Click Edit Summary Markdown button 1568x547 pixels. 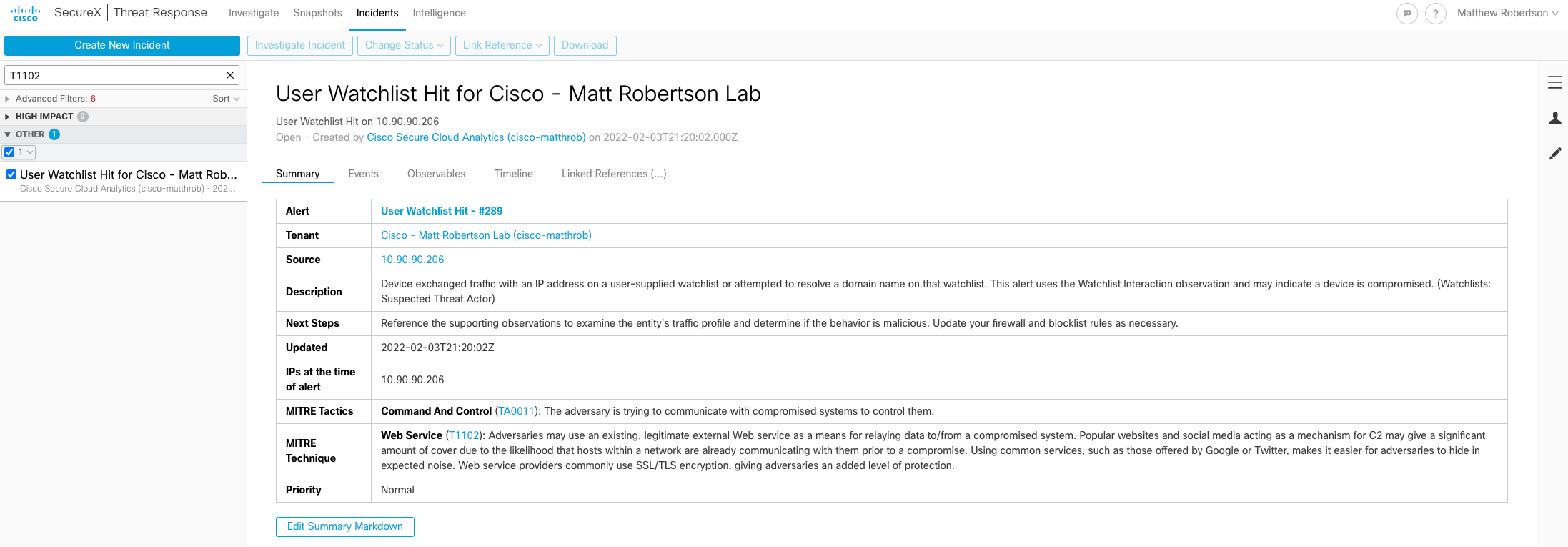pyautogui.click(x=345, y=526)
